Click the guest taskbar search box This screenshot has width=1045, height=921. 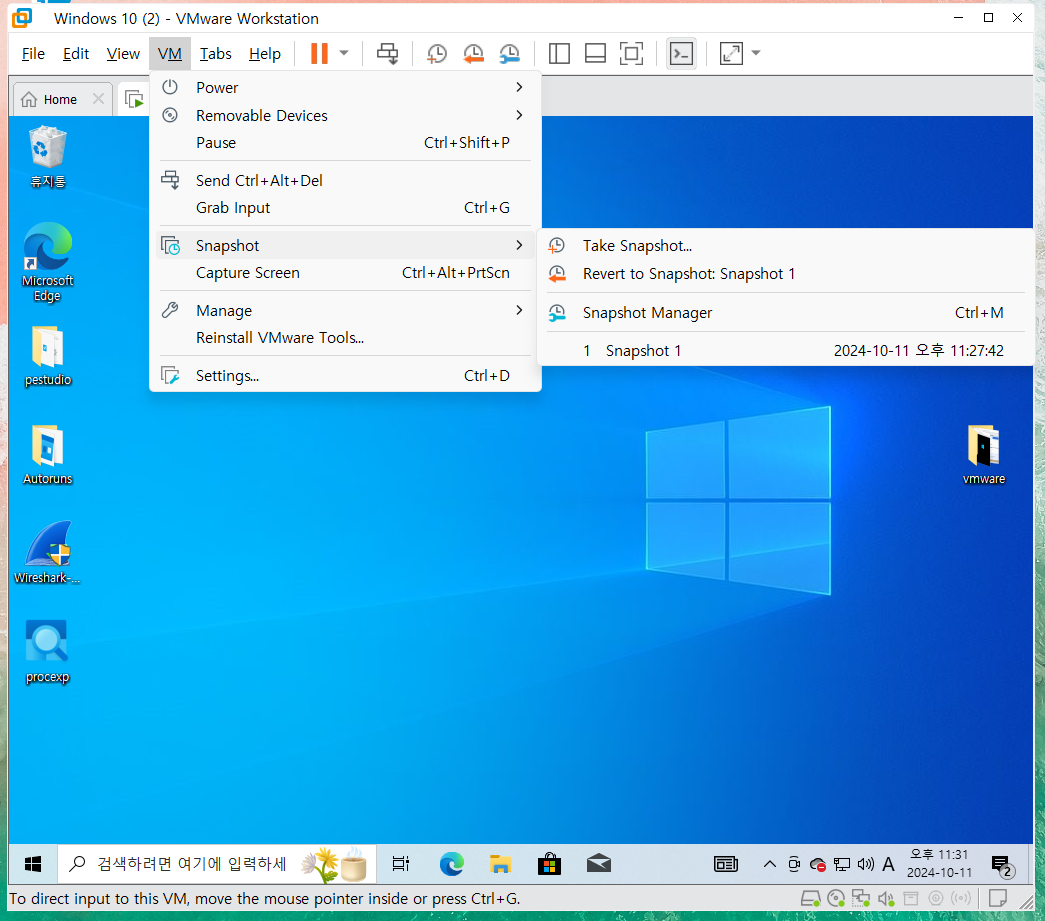pos(217,864)
